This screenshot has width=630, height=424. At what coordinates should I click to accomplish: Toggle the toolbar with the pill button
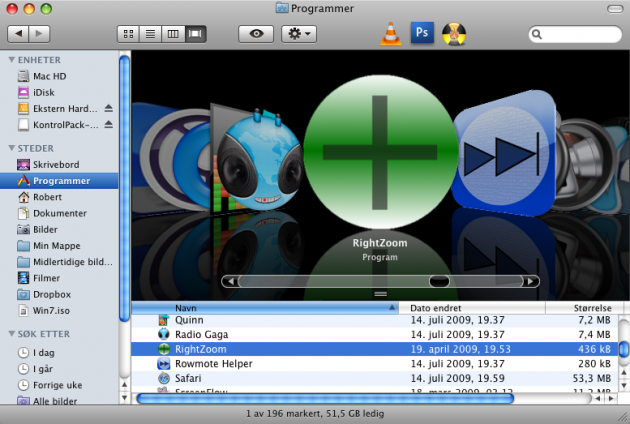615,9
